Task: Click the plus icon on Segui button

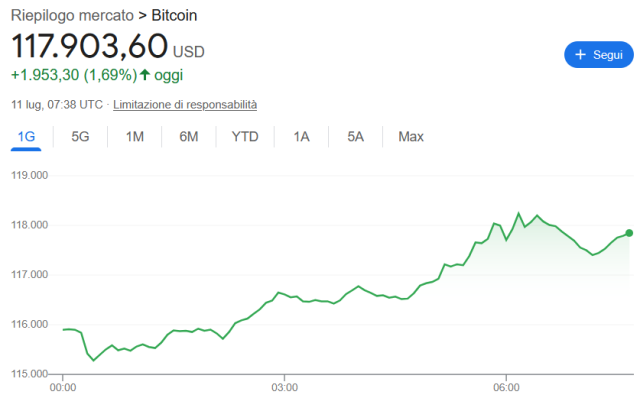Action: 580,55
